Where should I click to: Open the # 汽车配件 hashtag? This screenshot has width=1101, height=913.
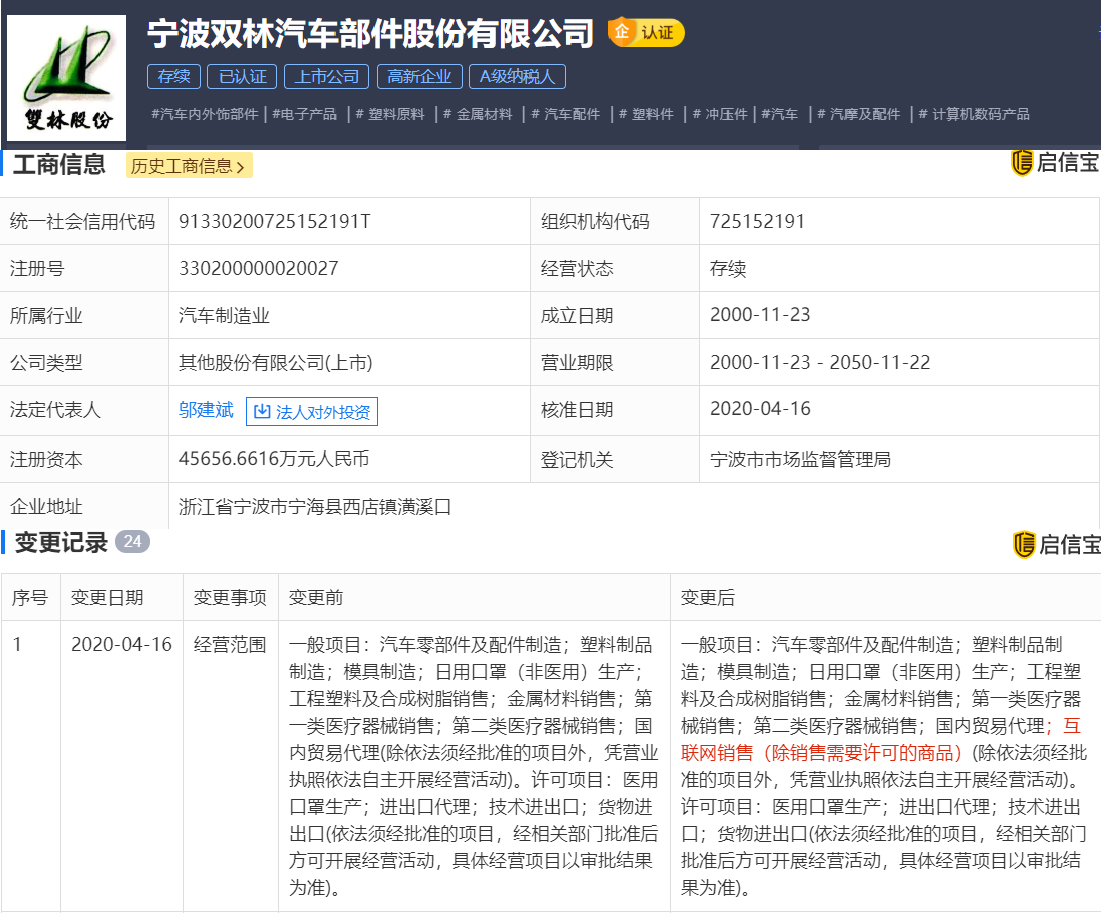tap(565, 114)
